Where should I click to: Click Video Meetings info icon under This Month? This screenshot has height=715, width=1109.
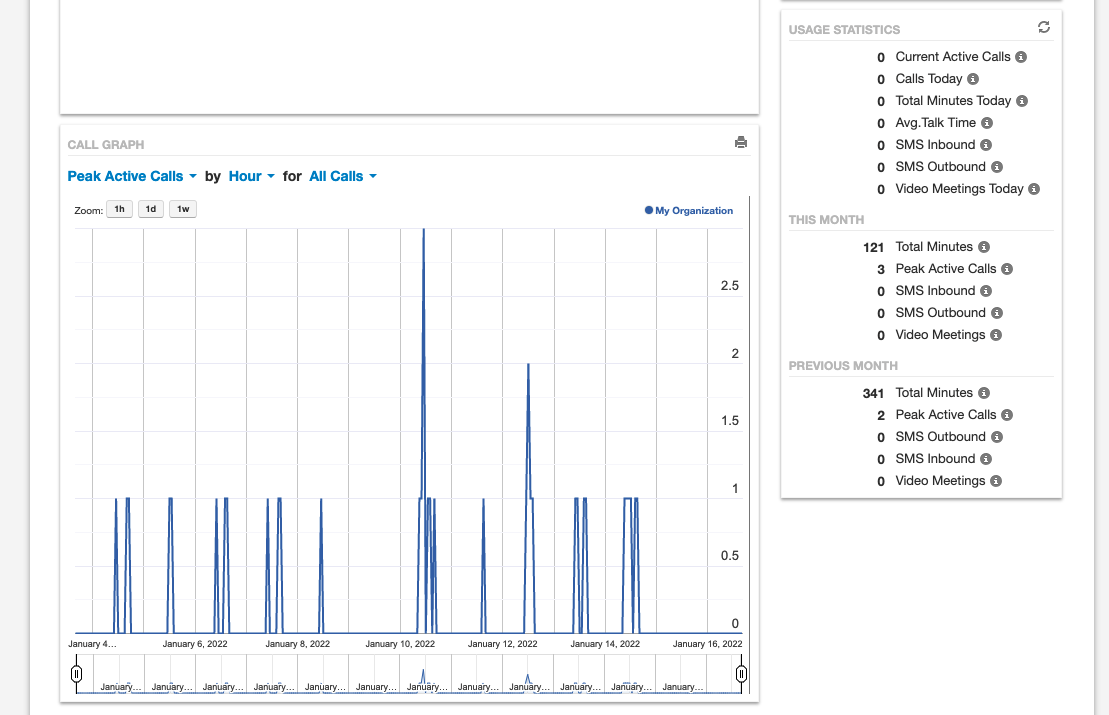996,335
